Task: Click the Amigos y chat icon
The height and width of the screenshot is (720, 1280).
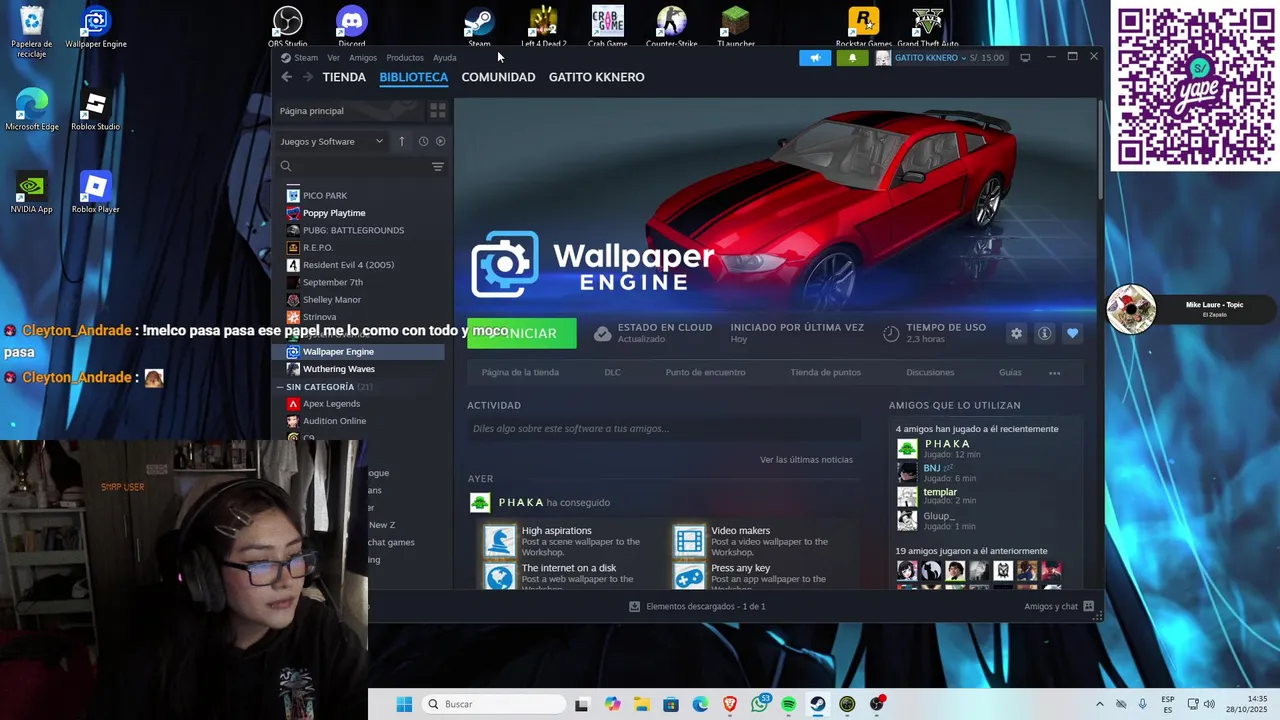Action: (x=1089, y=606)
